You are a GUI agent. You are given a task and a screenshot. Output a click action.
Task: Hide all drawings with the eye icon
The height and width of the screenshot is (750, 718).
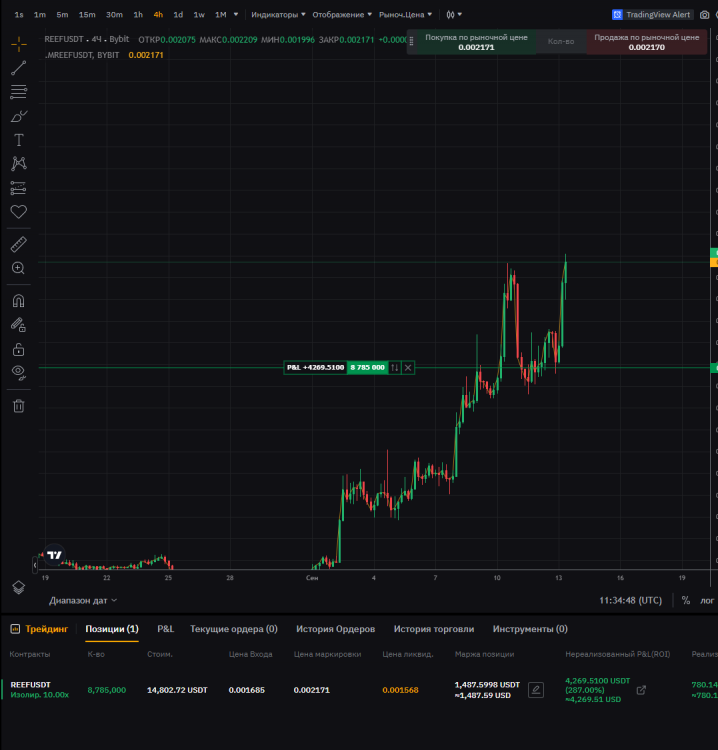coord(18,372)
